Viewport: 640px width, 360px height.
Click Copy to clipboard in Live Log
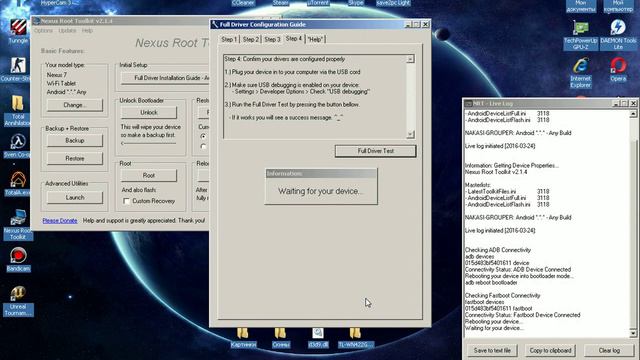point(550,350)
